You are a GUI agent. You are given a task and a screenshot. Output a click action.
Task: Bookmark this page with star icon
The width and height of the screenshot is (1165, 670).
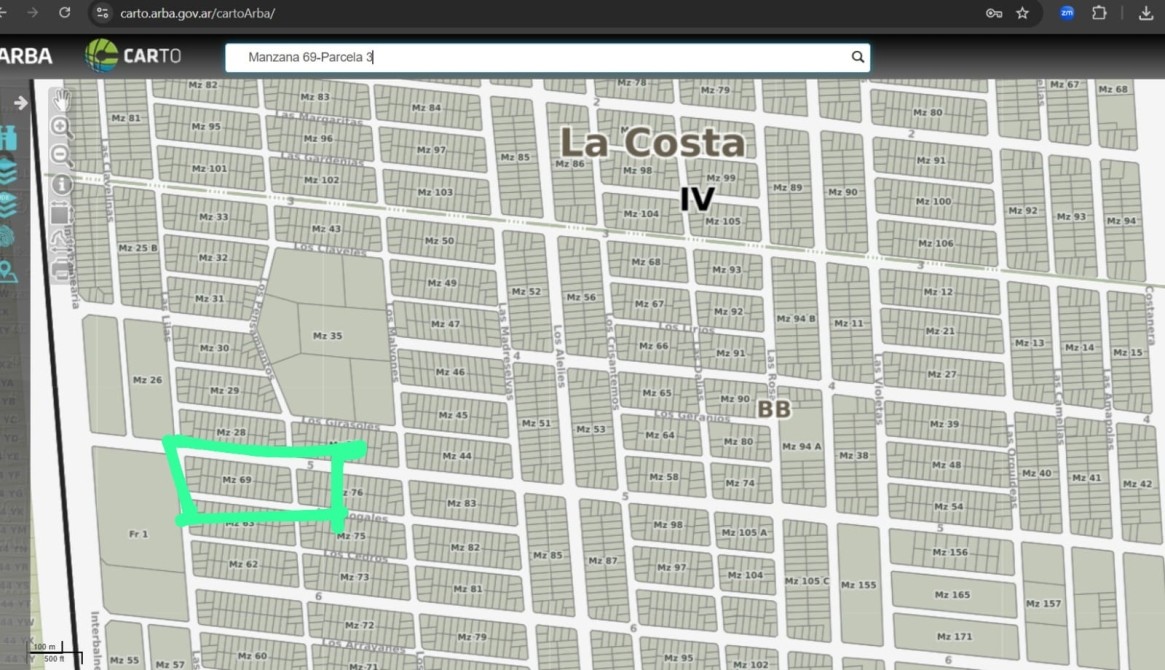coord(1022,13)
